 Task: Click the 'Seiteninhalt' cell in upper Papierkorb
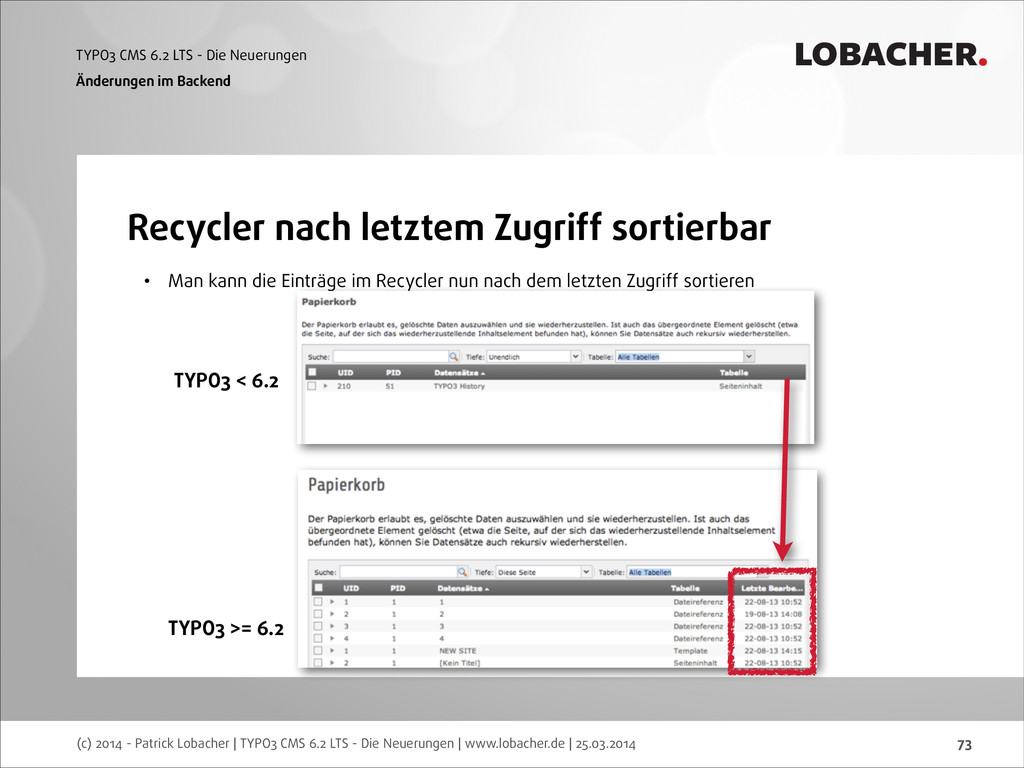coord(741,386)
